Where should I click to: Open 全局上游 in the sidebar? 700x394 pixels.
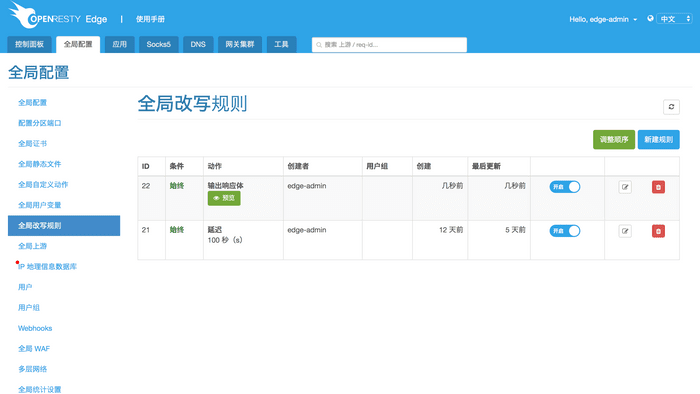(x=32, y=246)
